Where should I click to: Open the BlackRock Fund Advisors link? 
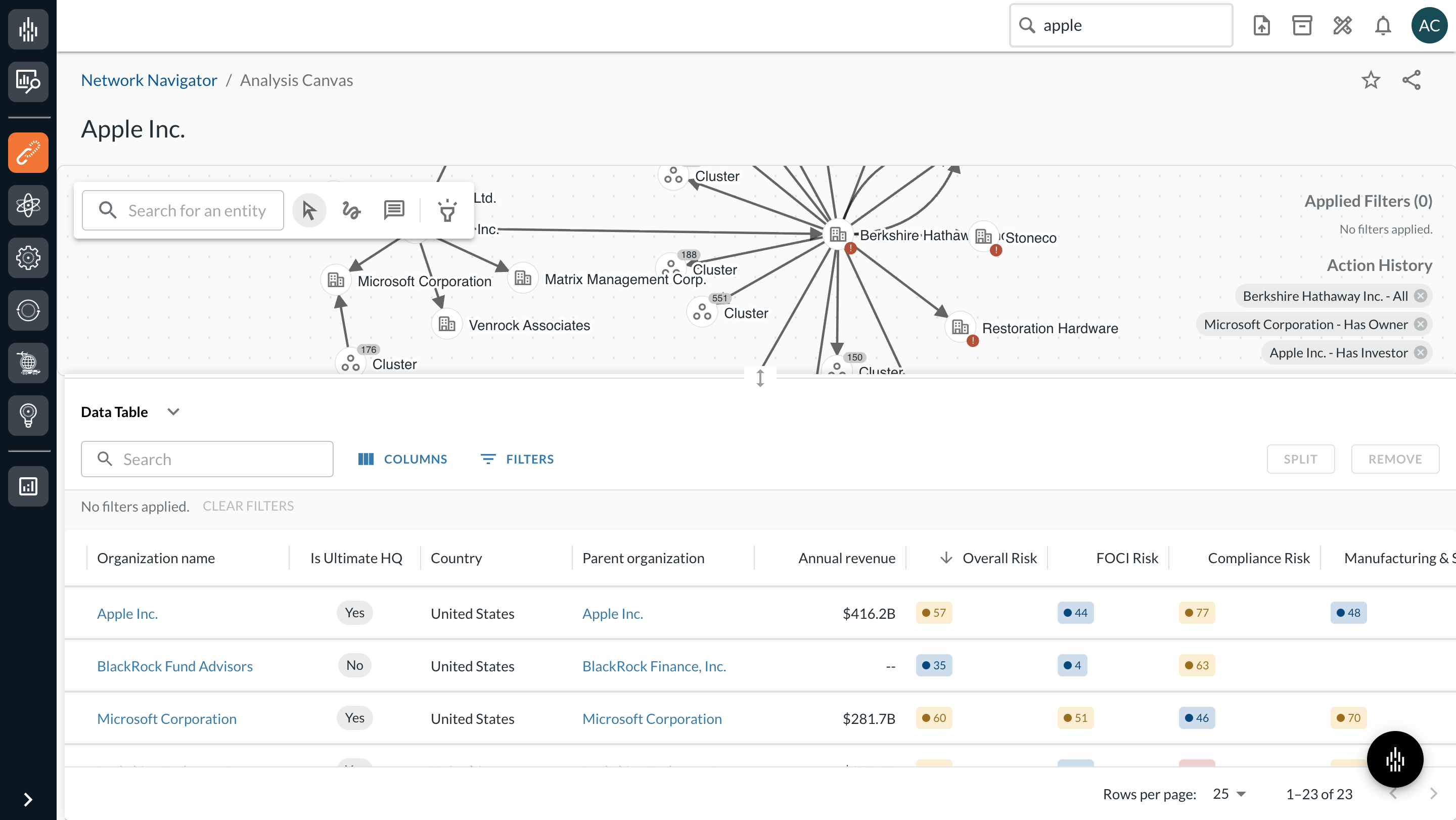coord(174,666)
